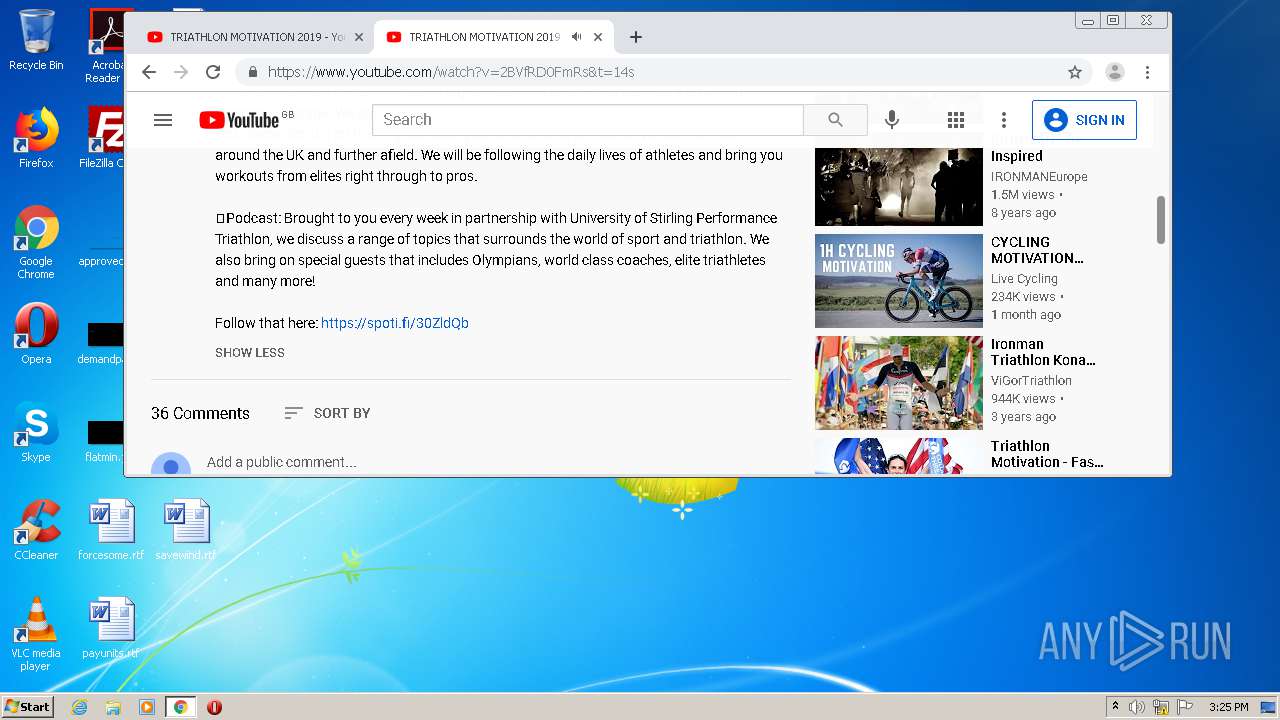Open the Chrome profile avatar
The image size is (1280, 720).
tap(1115, 72)
